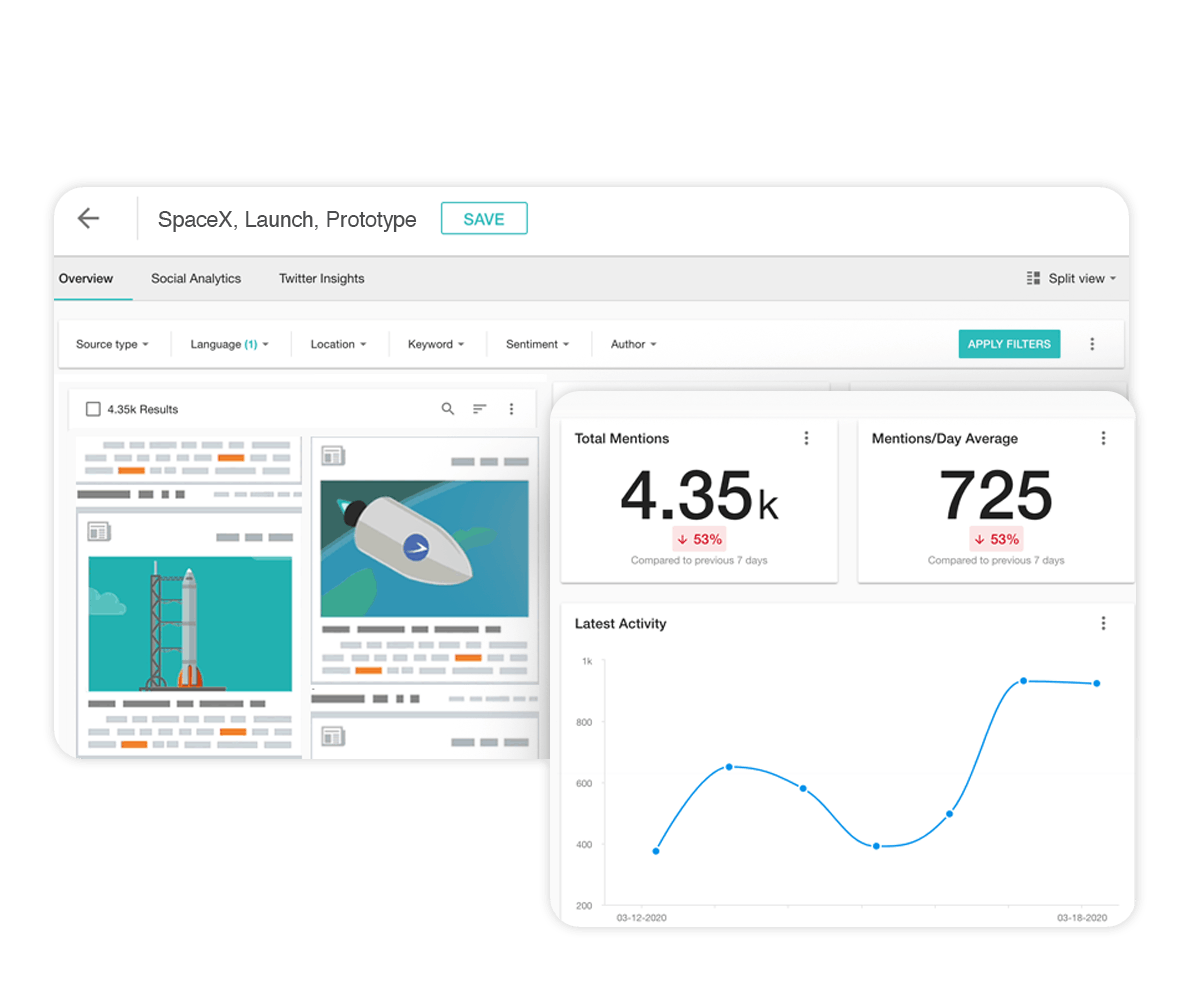
Task: Open Latest Activity options menu
Action: pyautogui.click(x=1103, y=623)
